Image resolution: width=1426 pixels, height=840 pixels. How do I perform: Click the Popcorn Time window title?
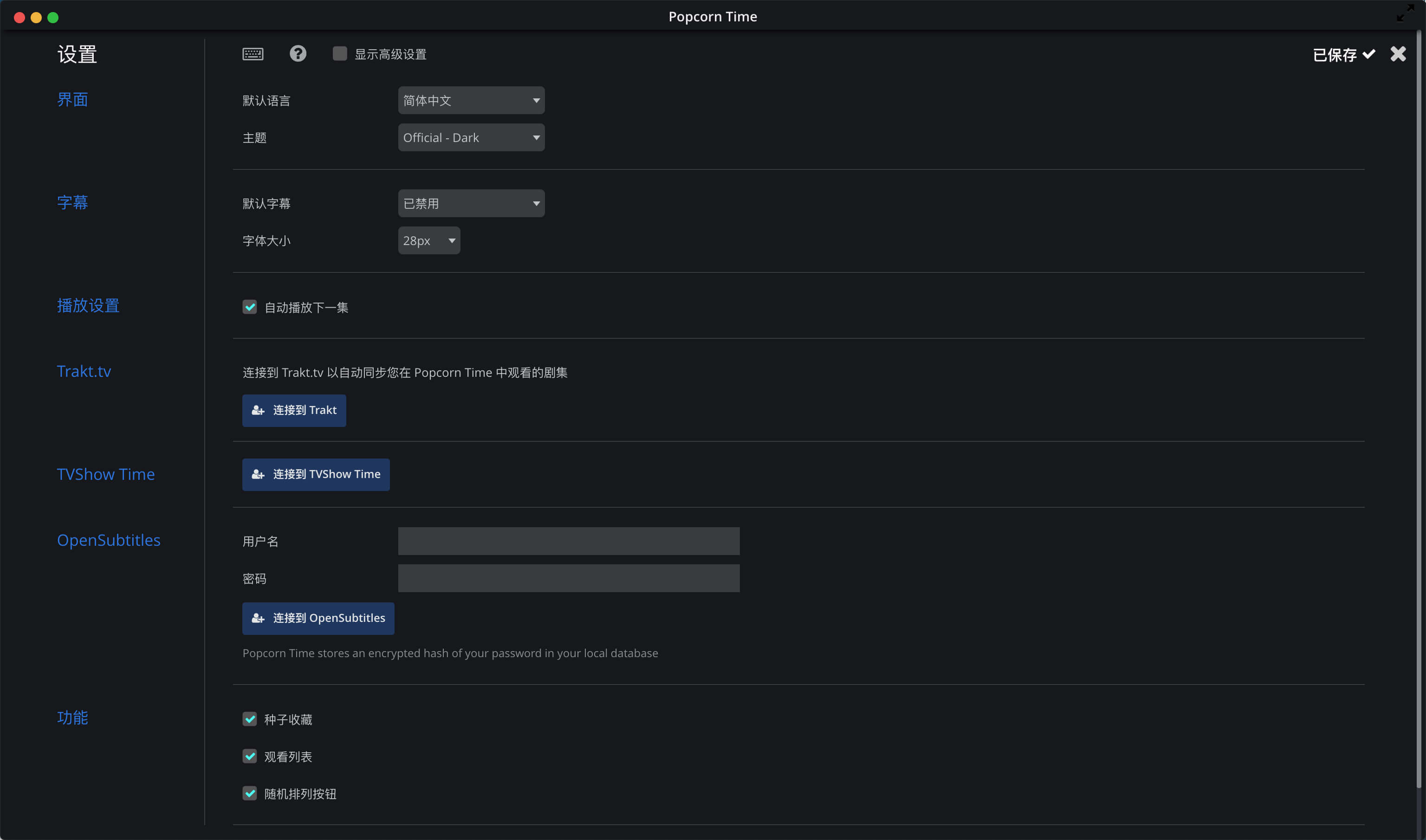click(713, 16)
